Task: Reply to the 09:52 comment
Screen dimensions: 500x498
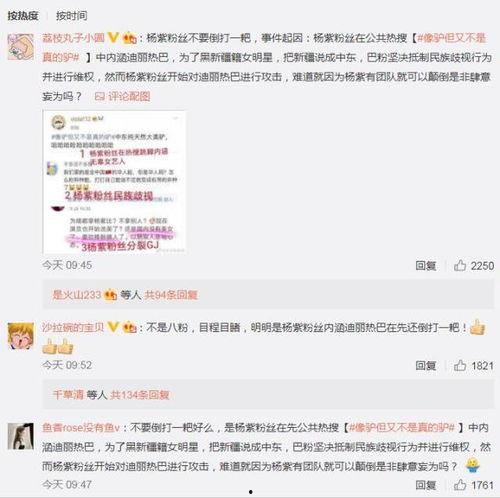Action: pyautogui.click(x=426, y=366)
